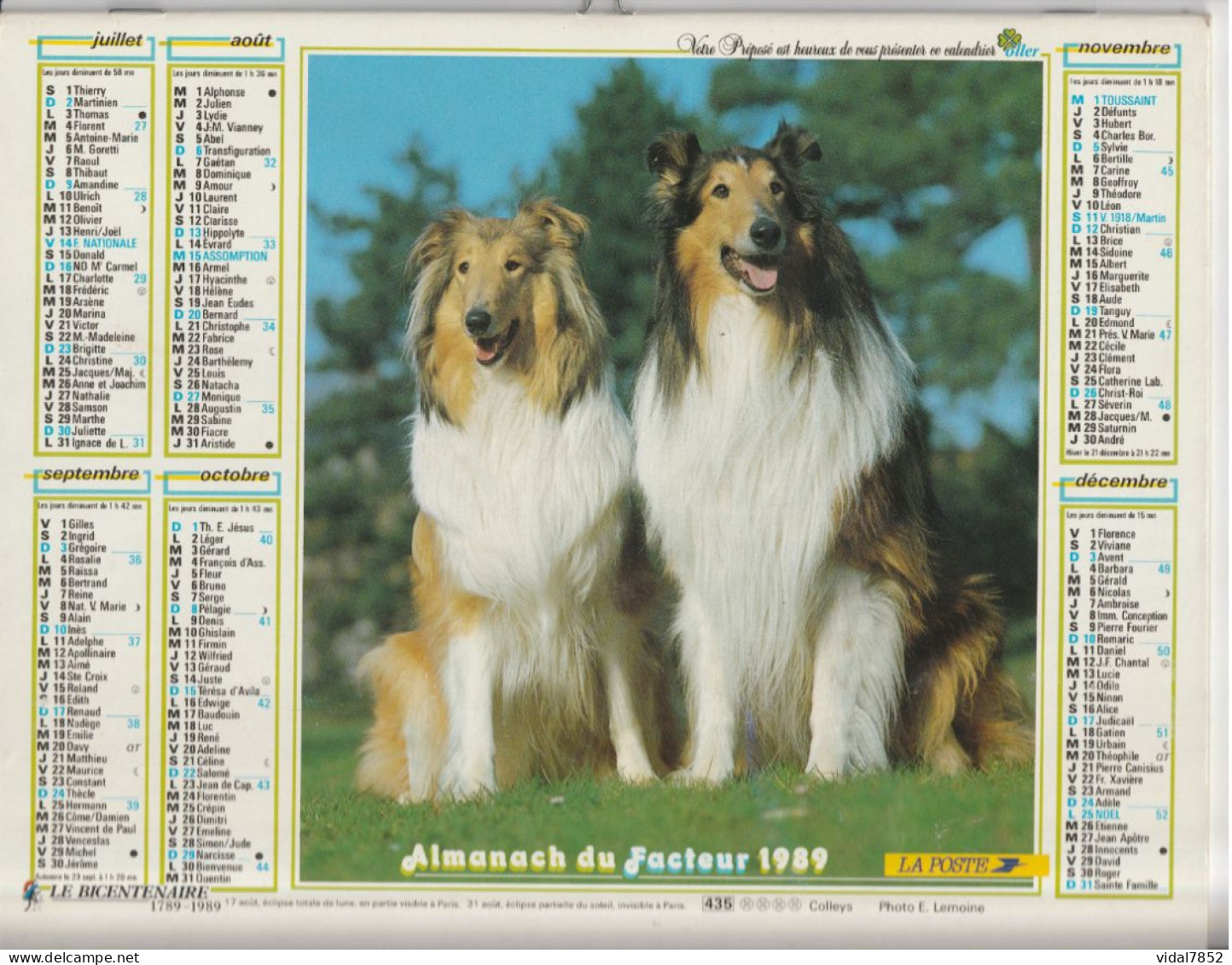This screenshot has height=965, width=1232.
Task: Click the LE BICENTENAIRE logo text
Action: [x=129, y=892]
